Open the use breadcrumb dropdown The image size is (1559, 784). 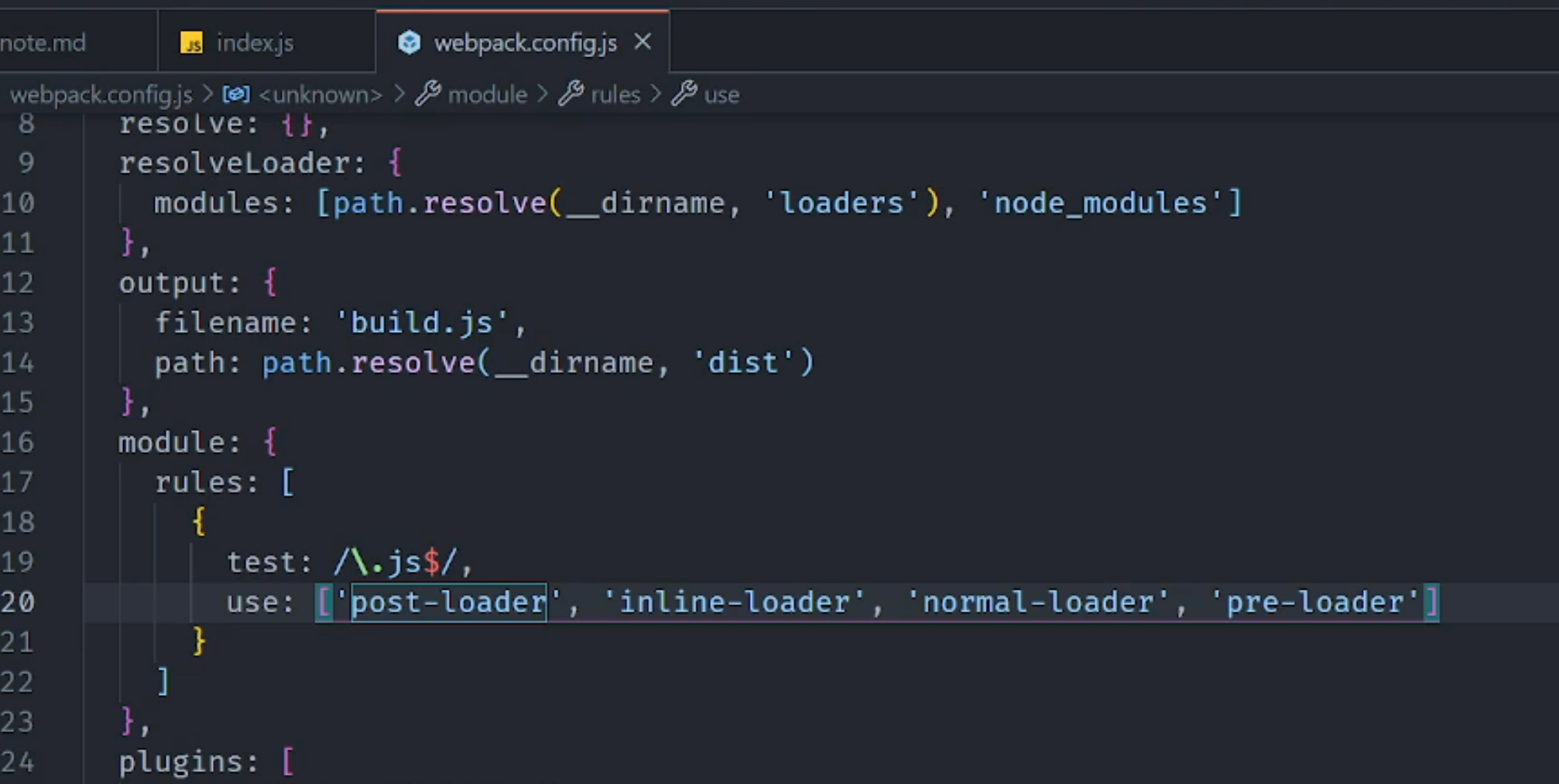721,94
